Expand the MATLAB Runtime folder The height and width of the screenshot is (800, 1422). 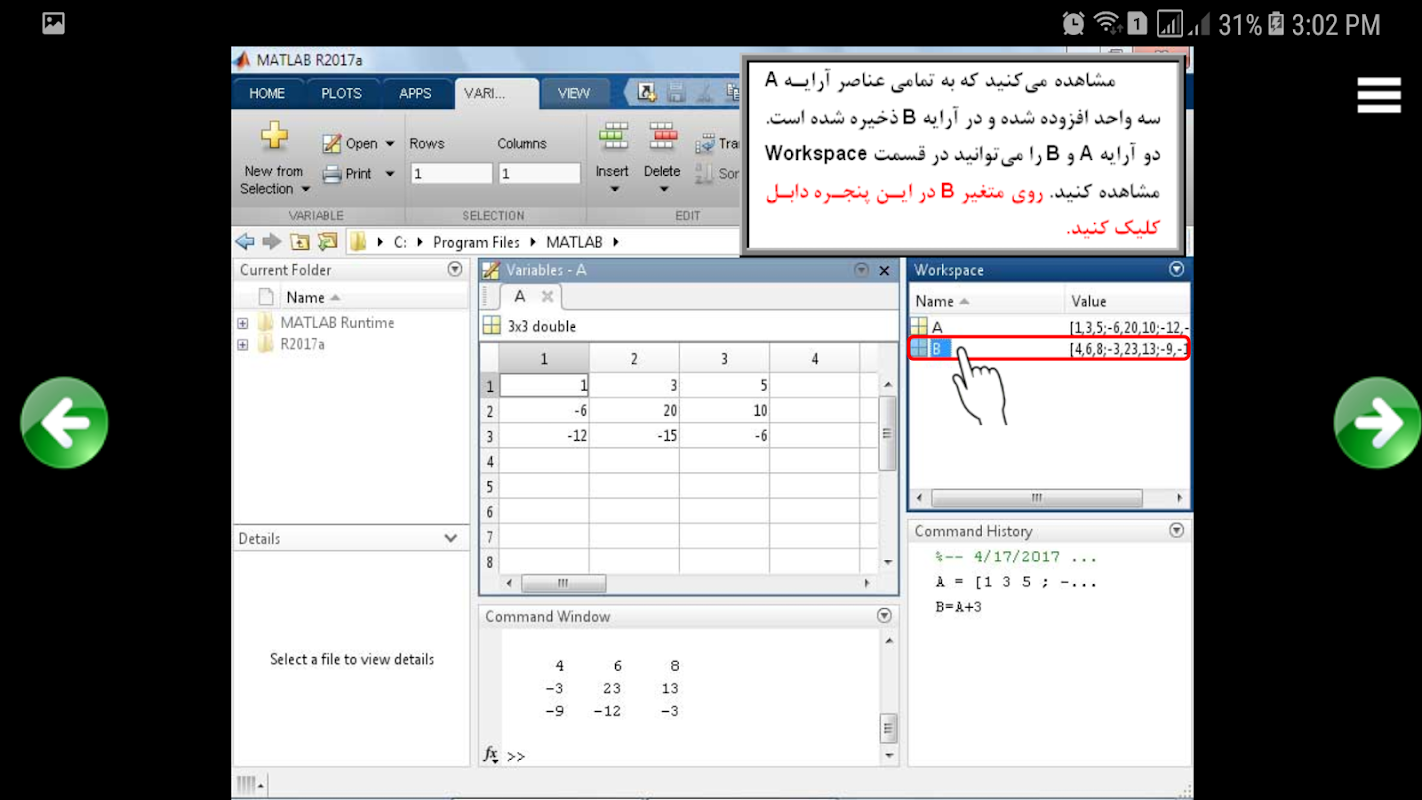[x=243, y=323]
